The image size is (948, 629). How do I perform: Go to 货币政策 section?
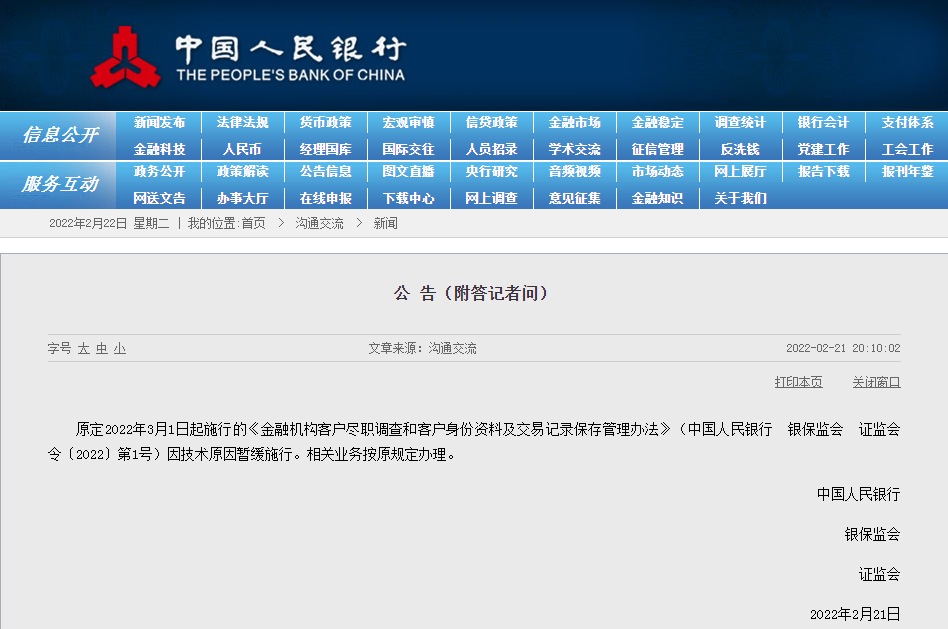pyautogui.click(x=325, y=123)
